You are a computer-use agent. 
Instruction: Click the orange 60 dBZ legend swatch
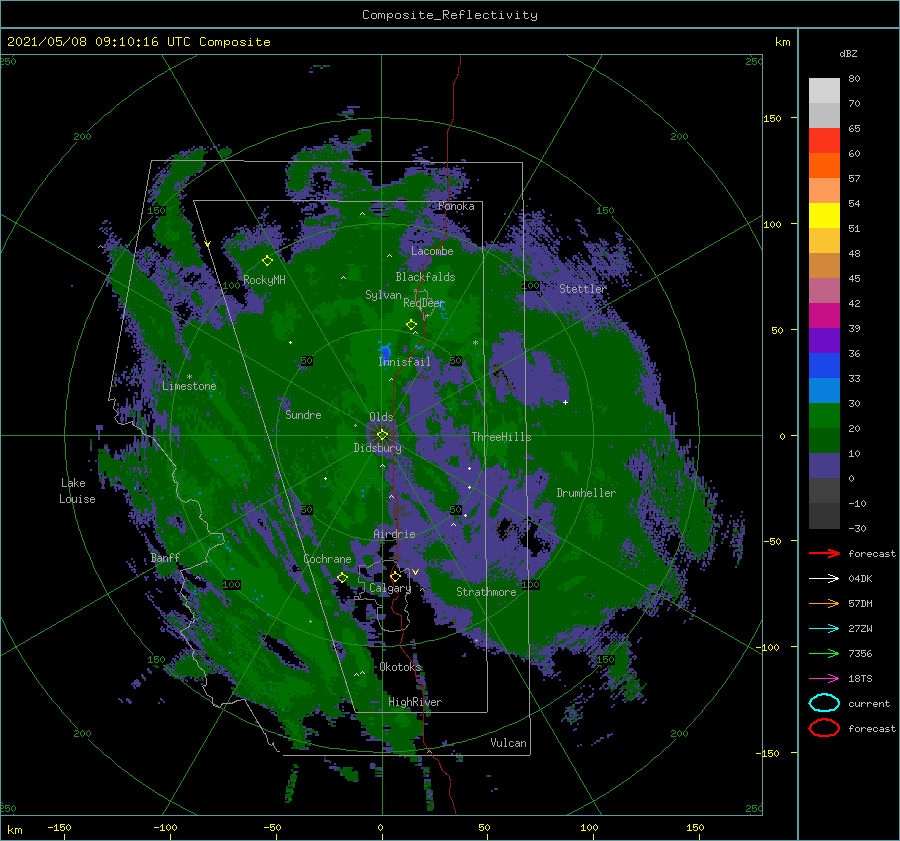[824, 166]
